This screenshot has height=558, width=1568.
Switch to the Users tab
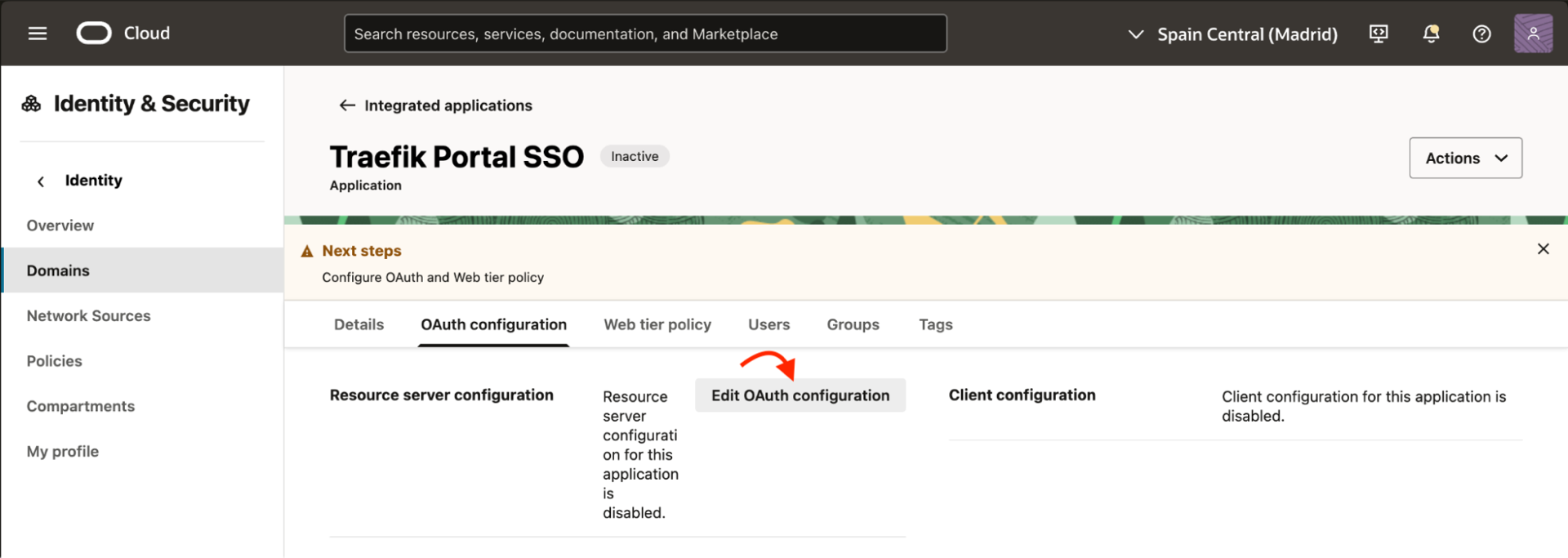click(x=768, y=324)
